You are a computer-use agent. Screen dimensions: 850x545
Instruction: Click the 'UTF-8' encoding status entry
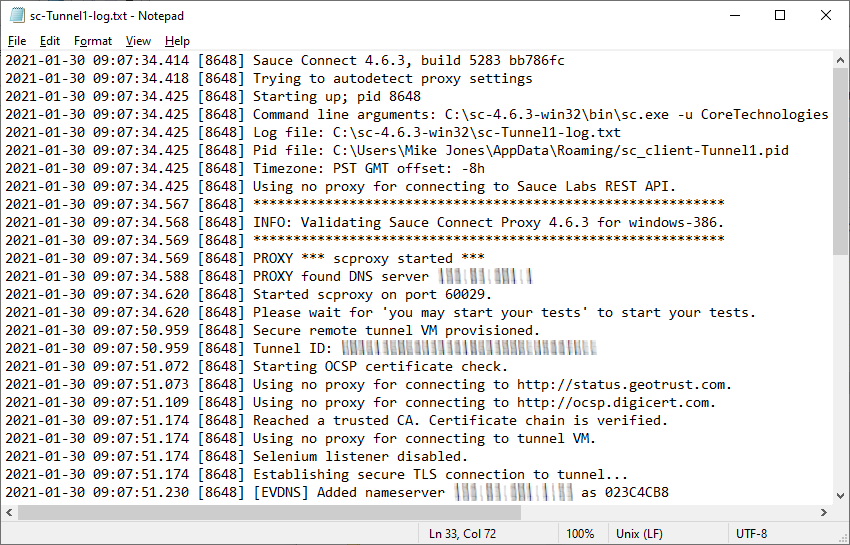point(751,534)
